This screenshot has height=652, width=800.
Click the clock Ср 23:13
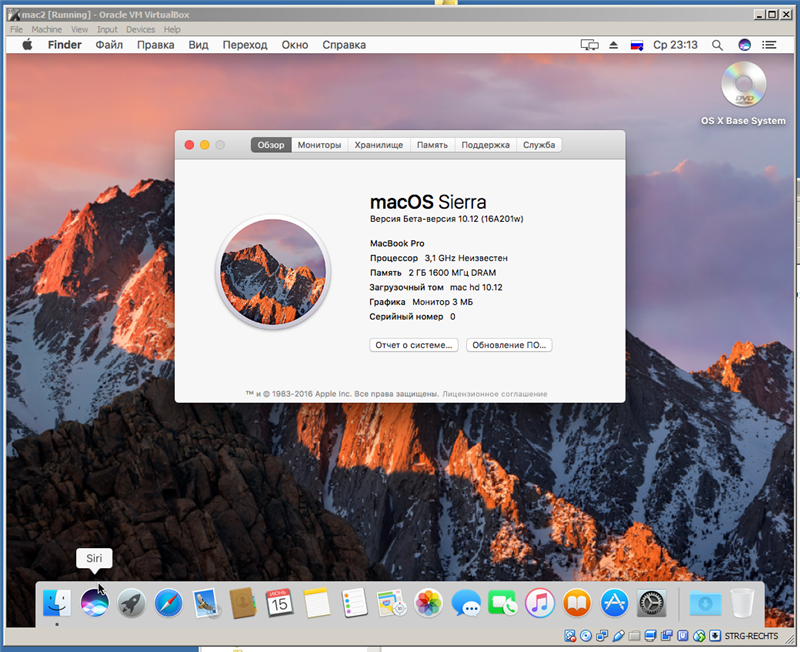point(675,45)
